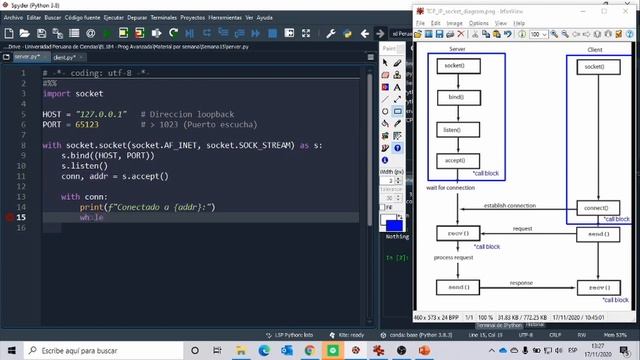Increase pen Width value stepper

(x=399, y=178)
